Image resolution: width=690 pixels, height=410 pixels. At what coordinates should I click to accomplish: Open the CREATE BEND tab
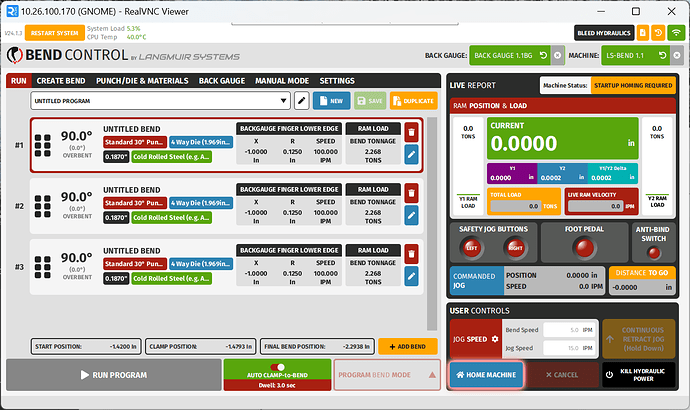61,81
